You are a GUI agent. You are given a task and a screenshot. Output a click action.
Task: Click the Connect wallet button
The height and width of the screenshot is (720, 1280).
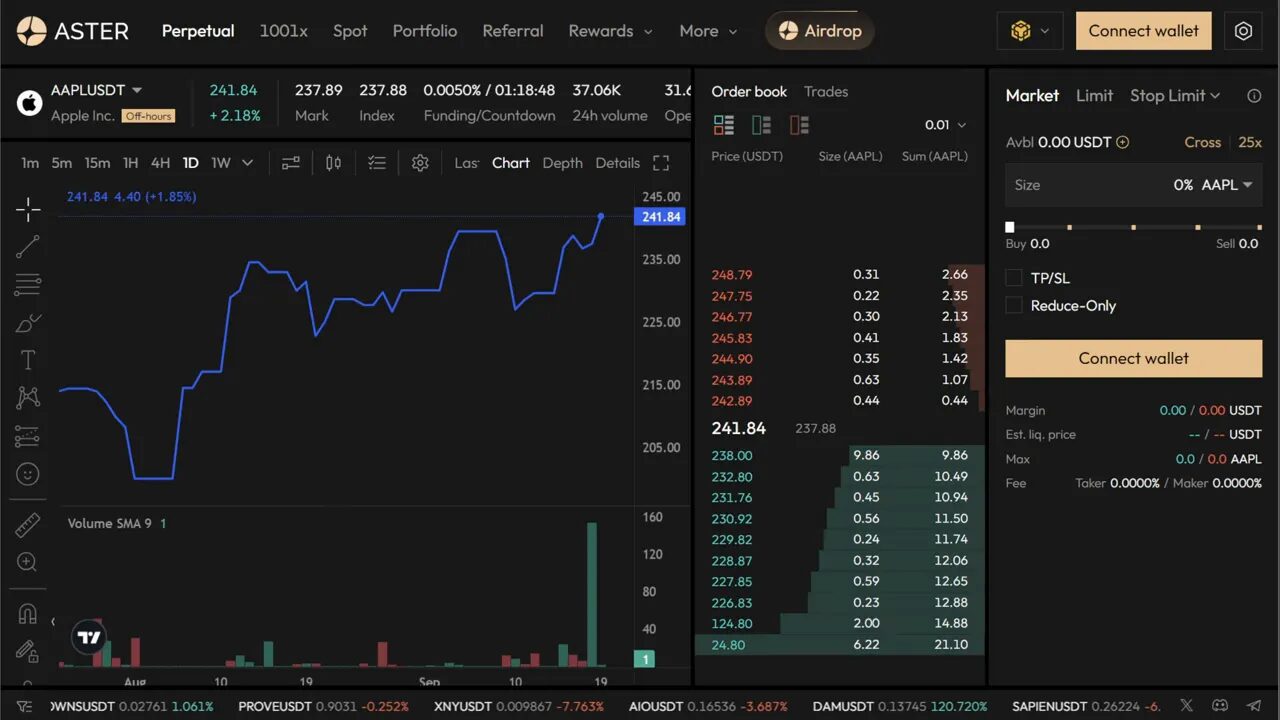click(1143, 31)
